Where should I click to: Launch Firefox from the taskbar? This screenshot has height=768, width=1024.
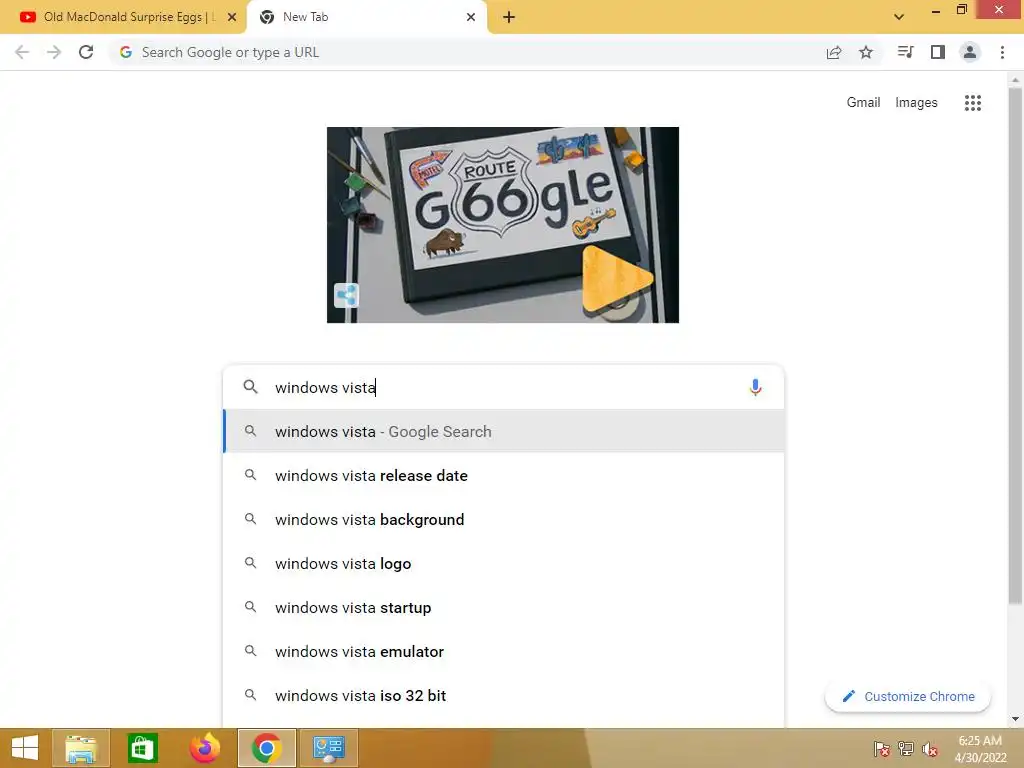[x=204, y=748]
